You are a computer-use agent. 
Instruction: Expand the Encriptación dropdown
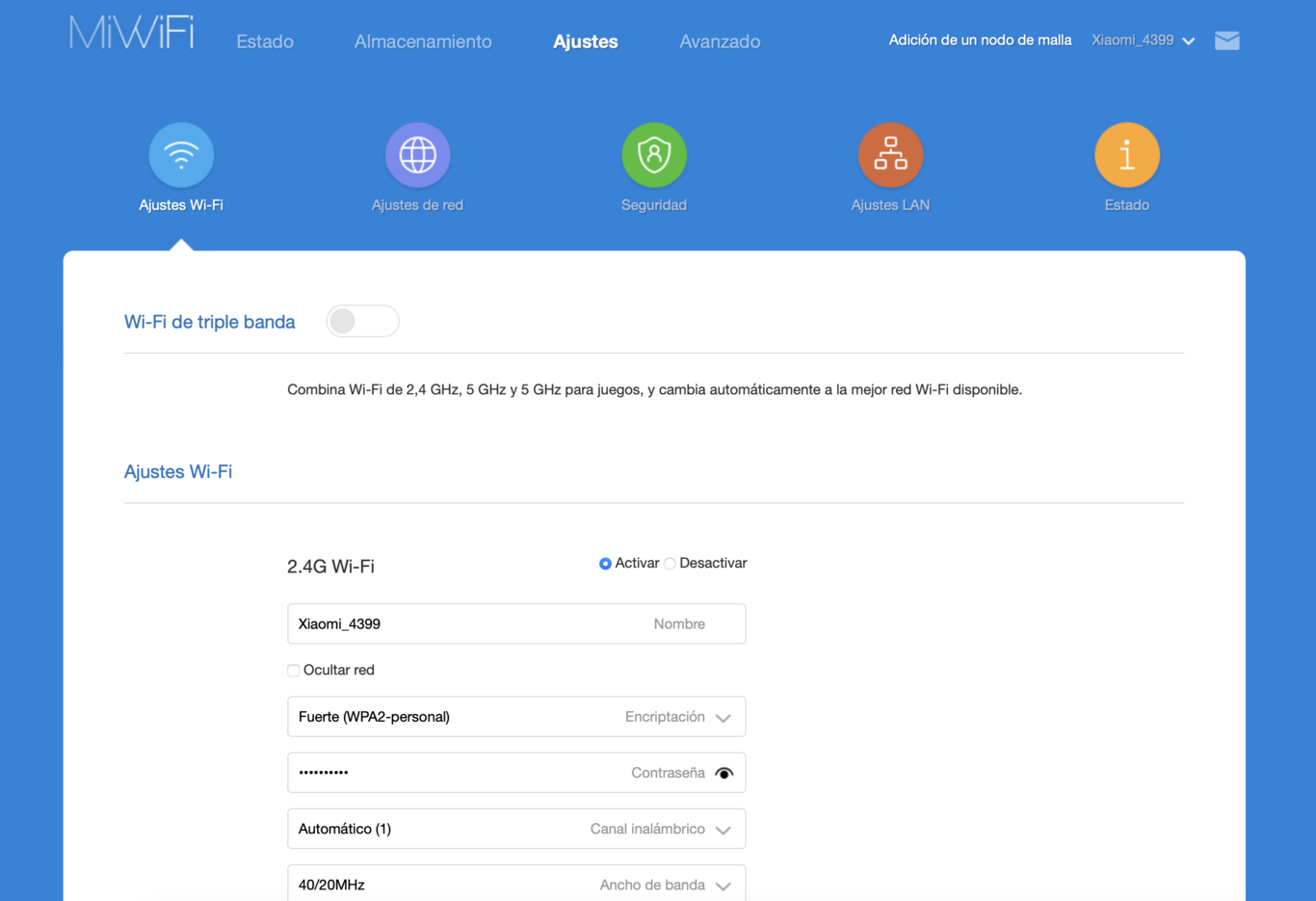coord(723,717)
